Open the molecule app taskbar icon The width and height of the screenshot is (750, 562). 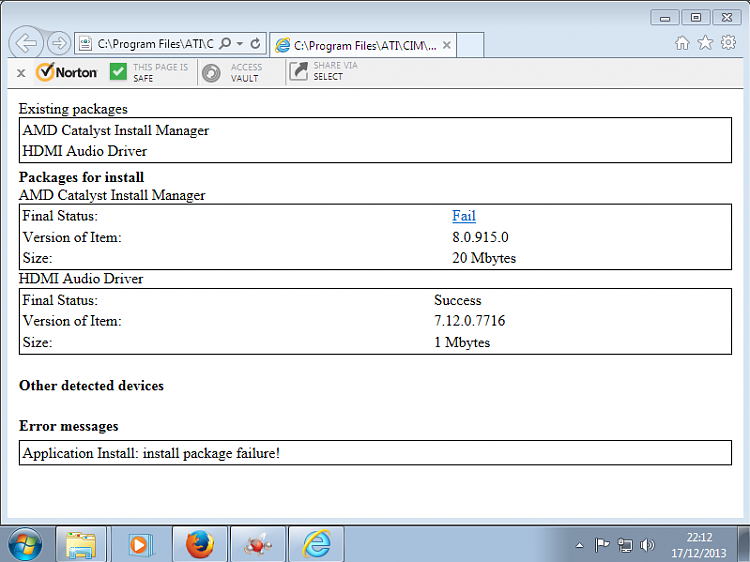258,544
